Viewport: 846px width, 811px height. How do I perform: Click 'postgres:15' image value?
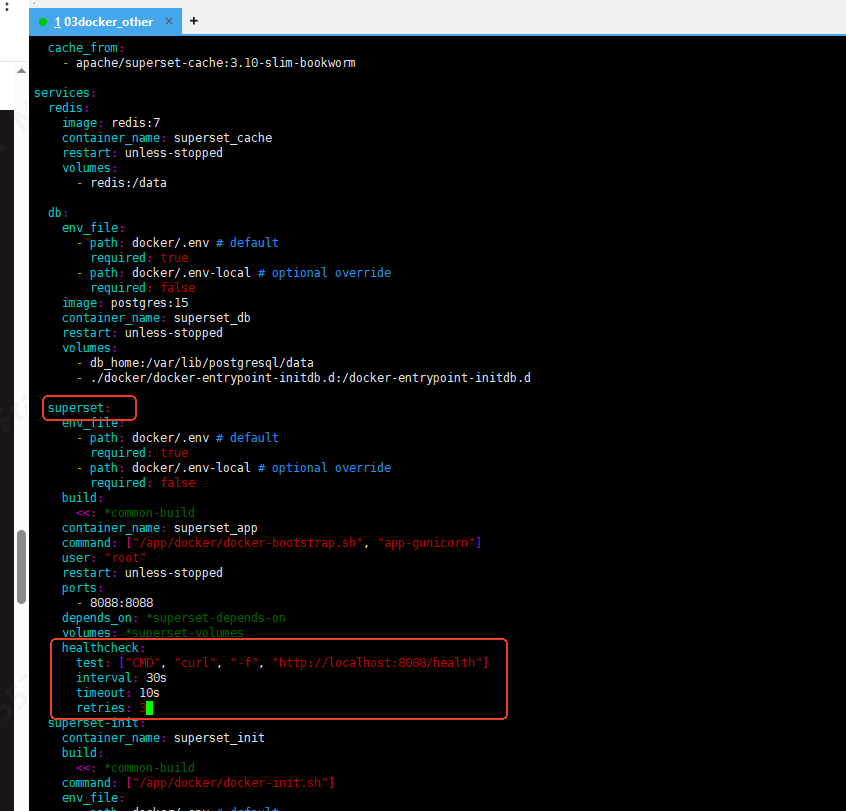(x=149, y=303)
